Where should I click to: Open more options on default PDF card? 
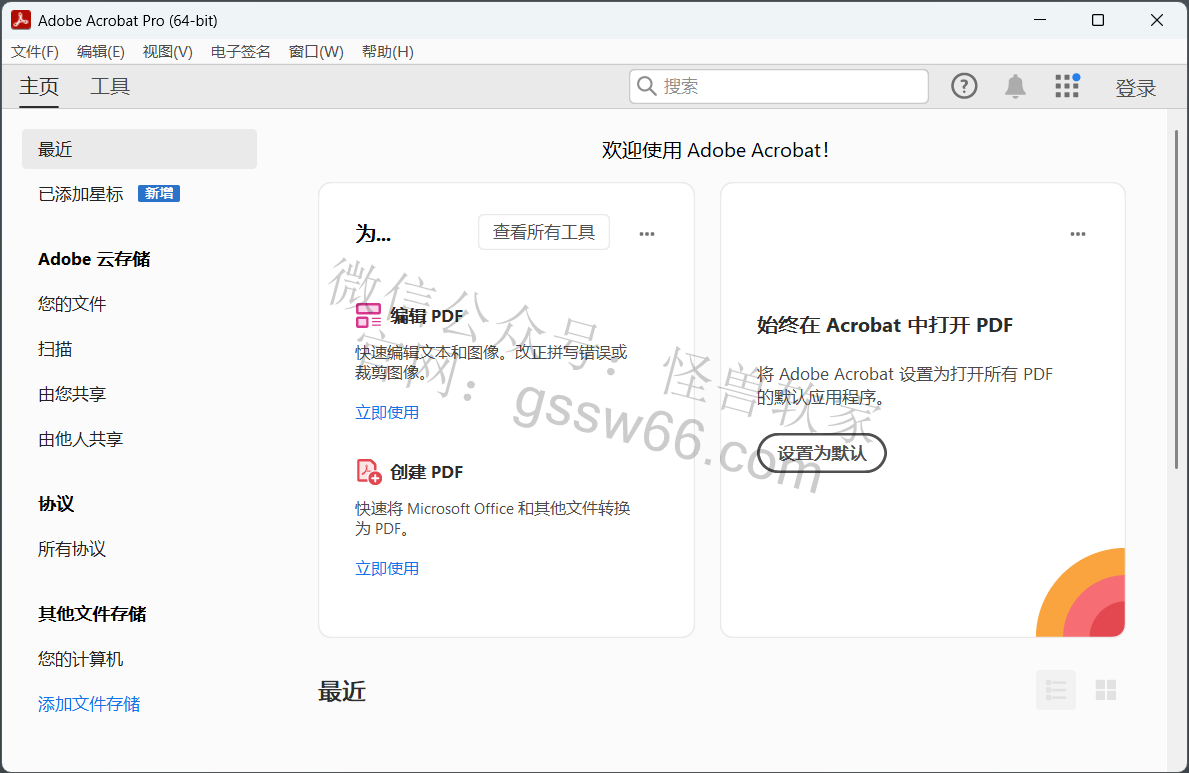1078,234
